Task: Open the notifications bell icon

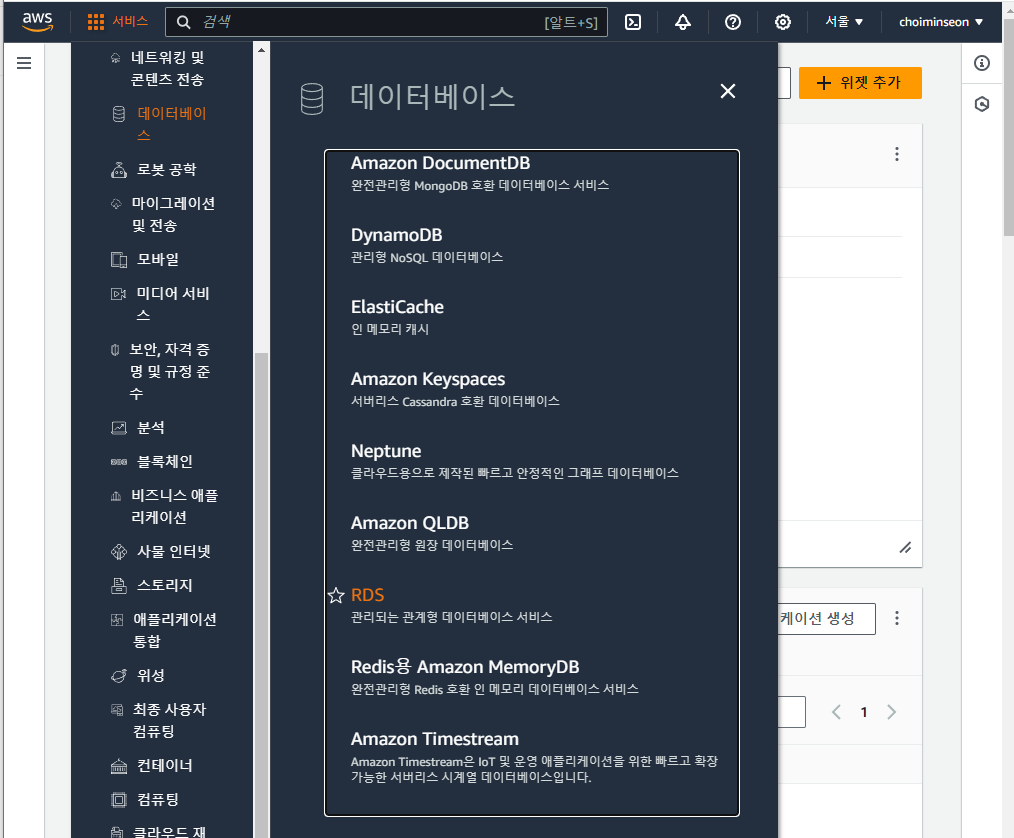Action: [683, 22]
